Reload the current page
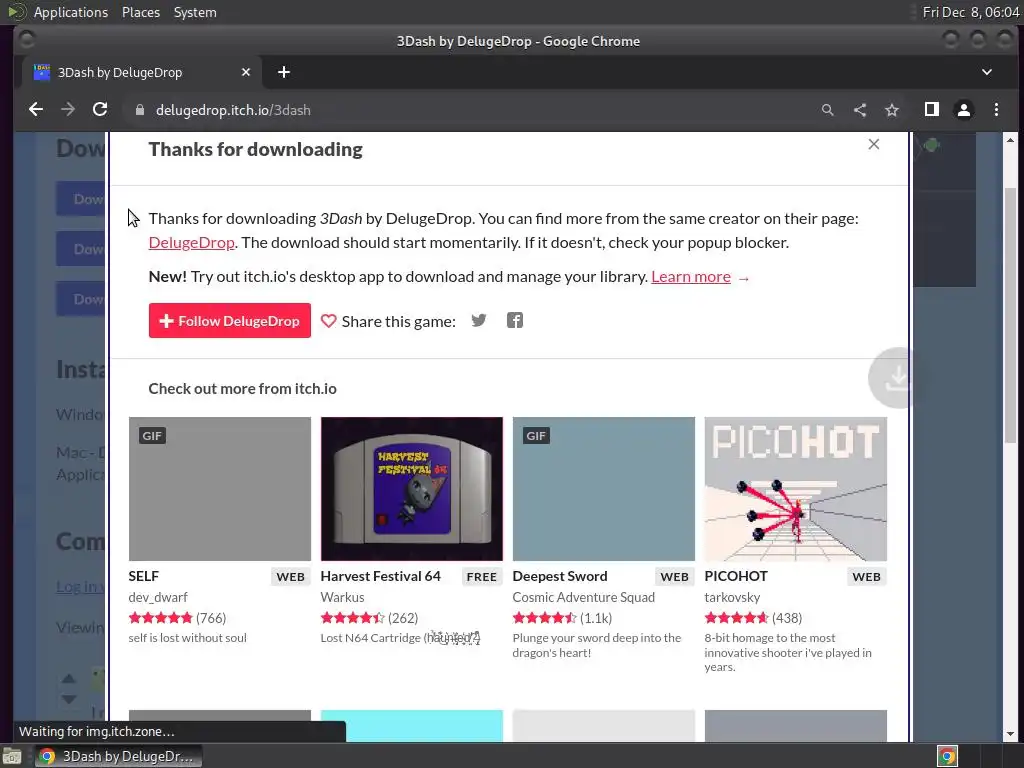Image resolution: width=1024 pixels, height=768 pixels. [100, 110]
